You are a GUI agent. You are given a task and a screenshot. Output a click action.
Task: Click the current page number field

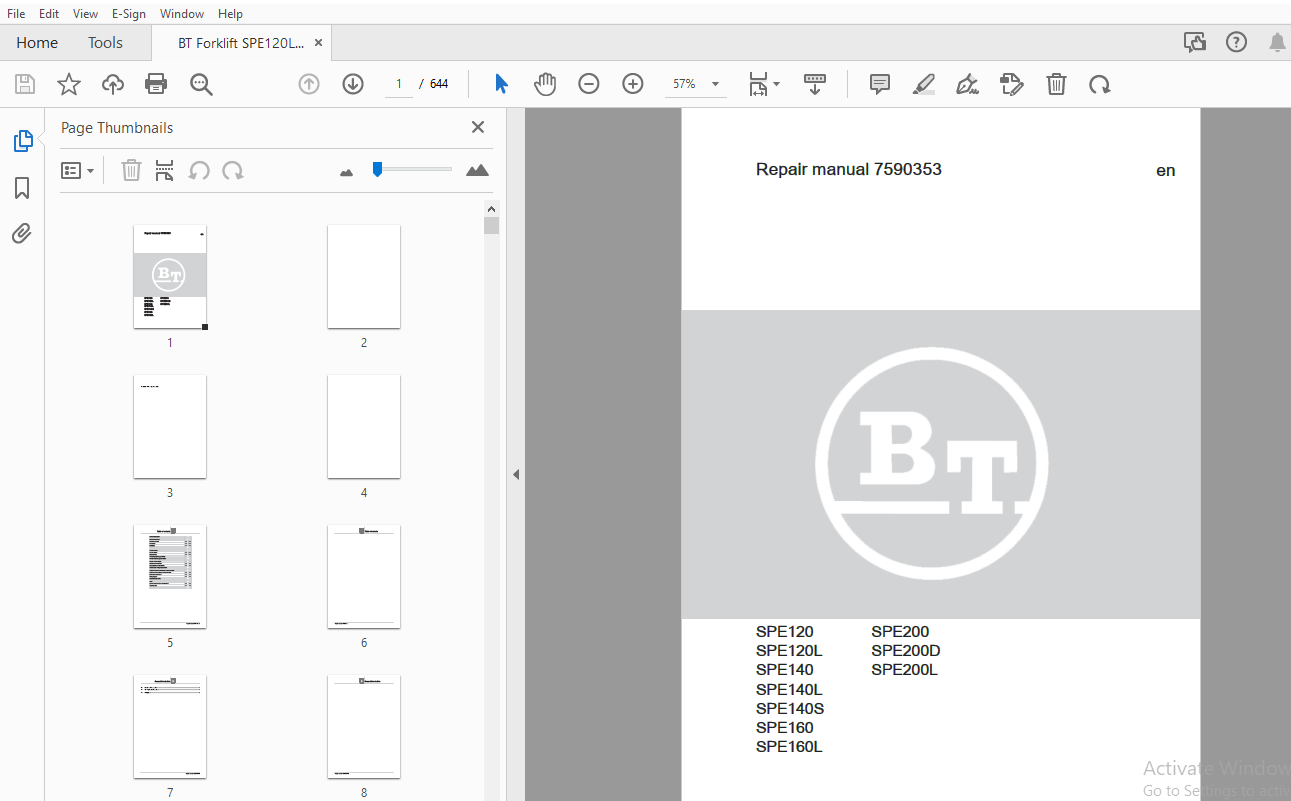pos(399,84)
